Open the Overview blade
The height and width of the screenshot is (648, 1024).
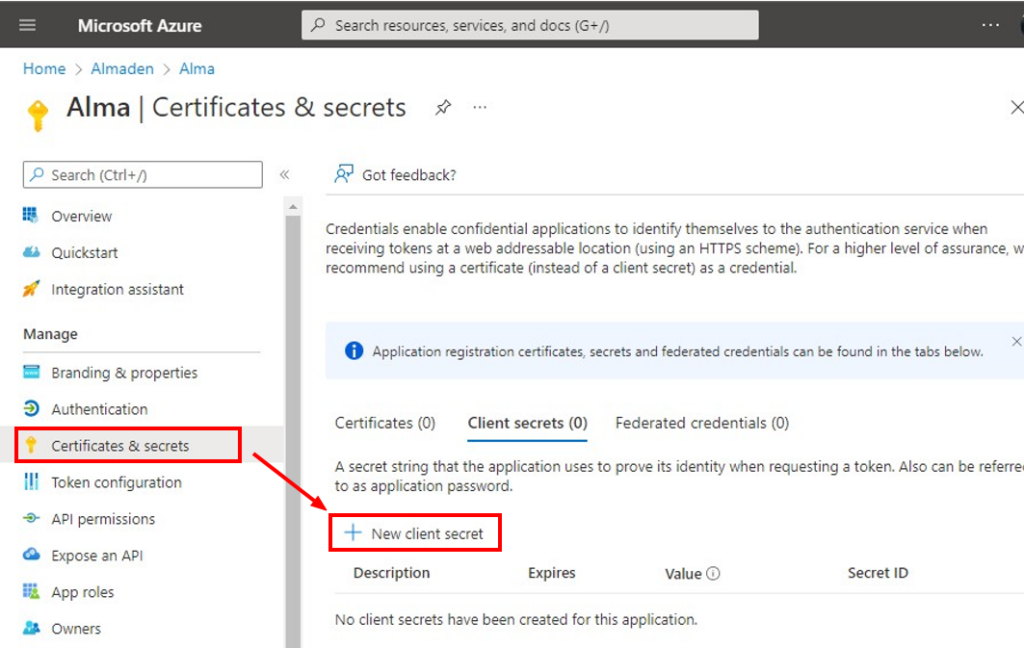81,216
